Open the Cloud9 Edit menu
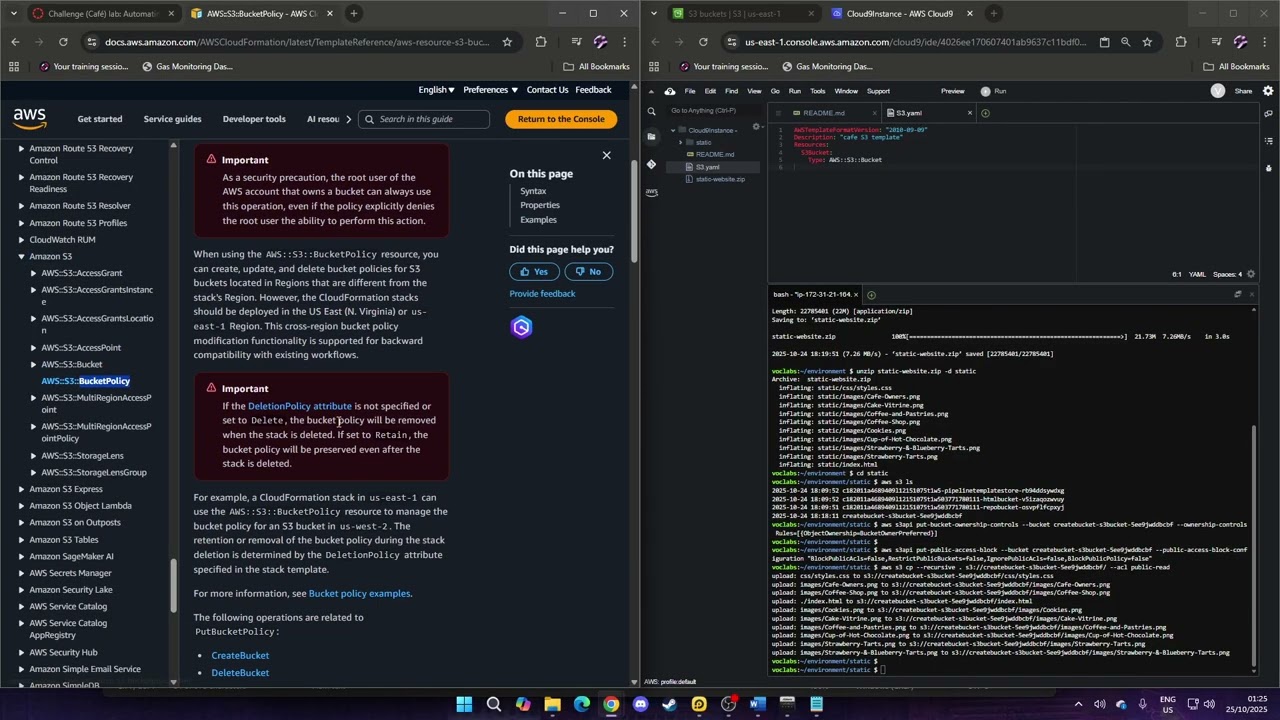1280x720 pixels. click(710, 91)
